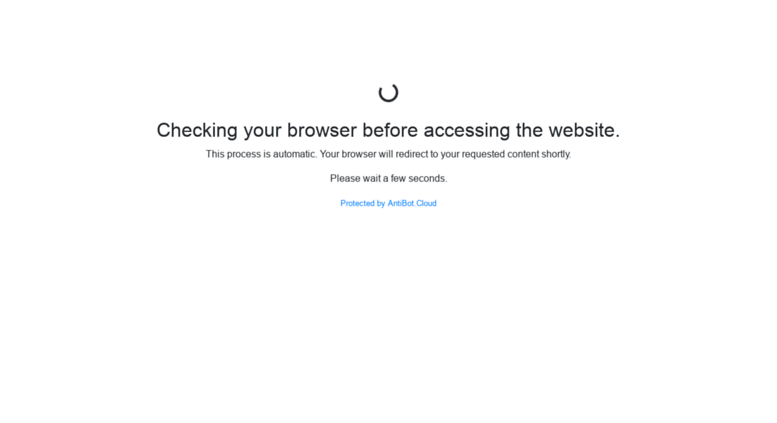Click the 'Checking your browser' heading

point(388,130)
